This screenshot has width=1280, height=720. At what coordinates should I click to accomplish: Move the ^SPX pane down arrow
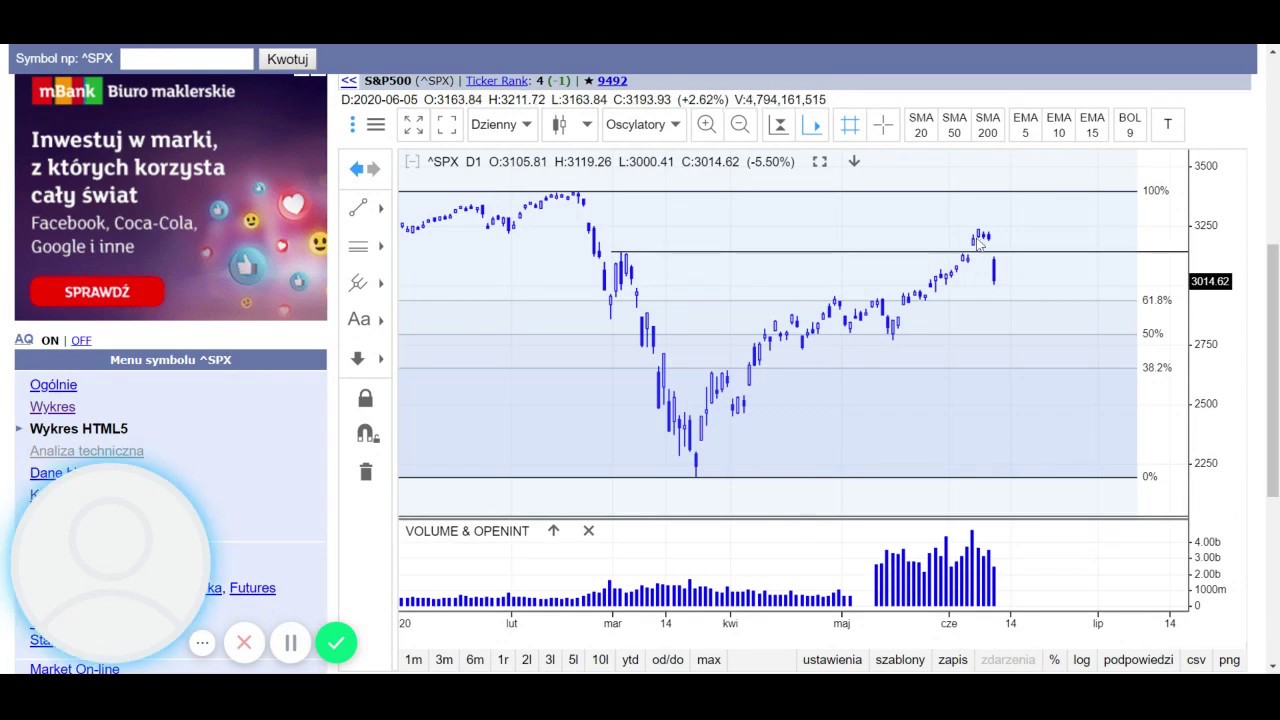coord(854,161)
